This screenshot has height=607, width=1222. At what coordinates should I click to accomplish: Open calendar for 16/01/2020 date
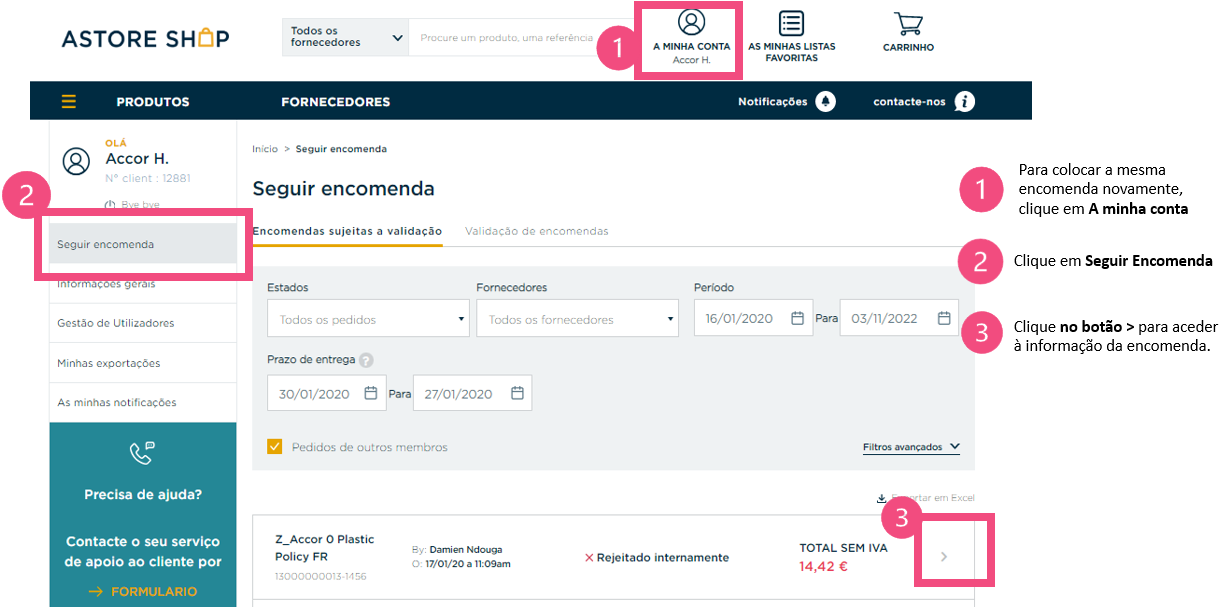point(797,319)
